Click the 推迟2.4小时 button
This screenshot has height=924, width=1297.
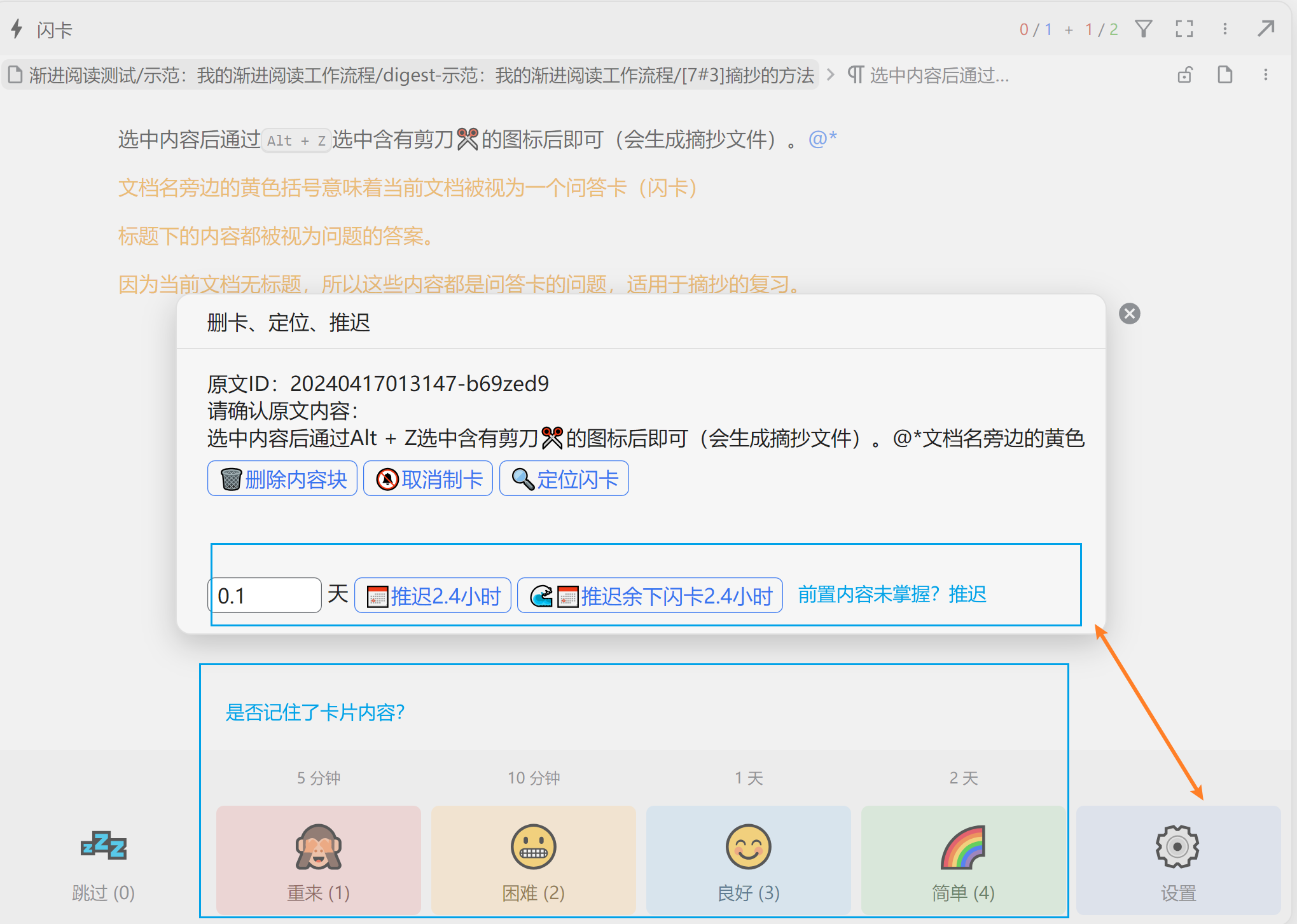click(433, 595)
